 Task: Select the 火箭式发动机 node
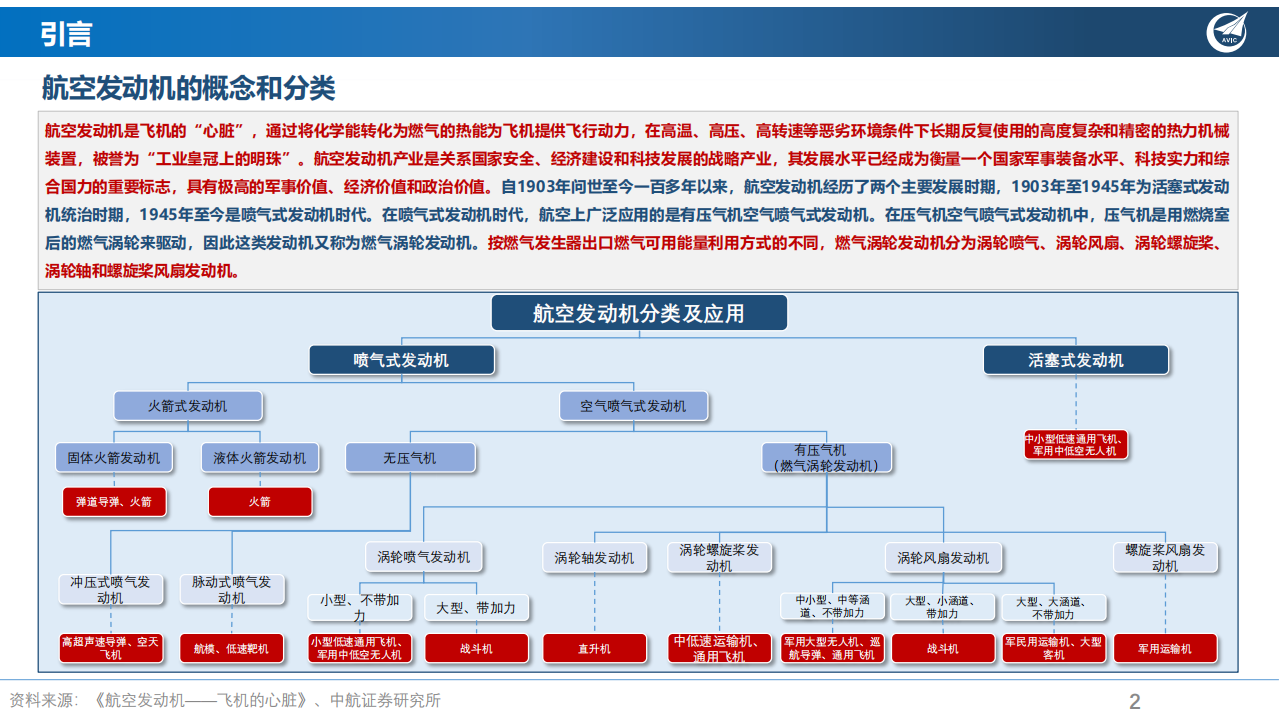tap(187, 405)
